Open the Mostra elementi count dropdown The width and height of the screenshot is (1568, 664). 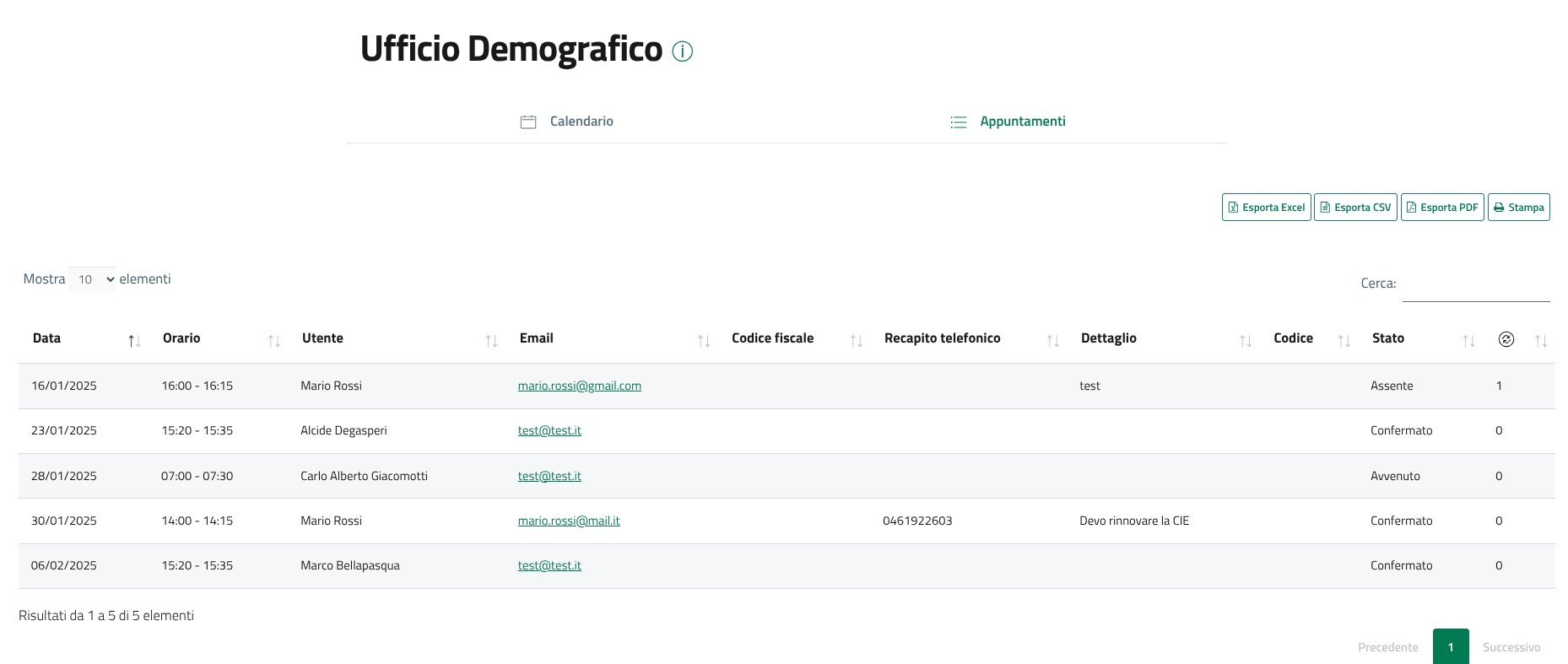pos(92,279)
